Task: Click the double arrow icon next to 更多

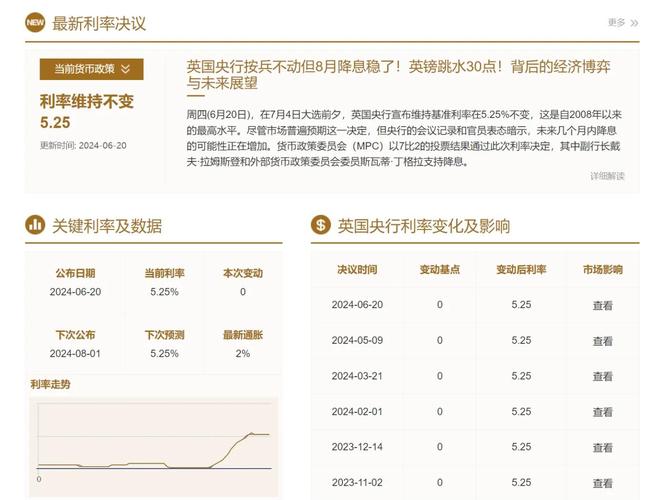Action: (634, 23)
